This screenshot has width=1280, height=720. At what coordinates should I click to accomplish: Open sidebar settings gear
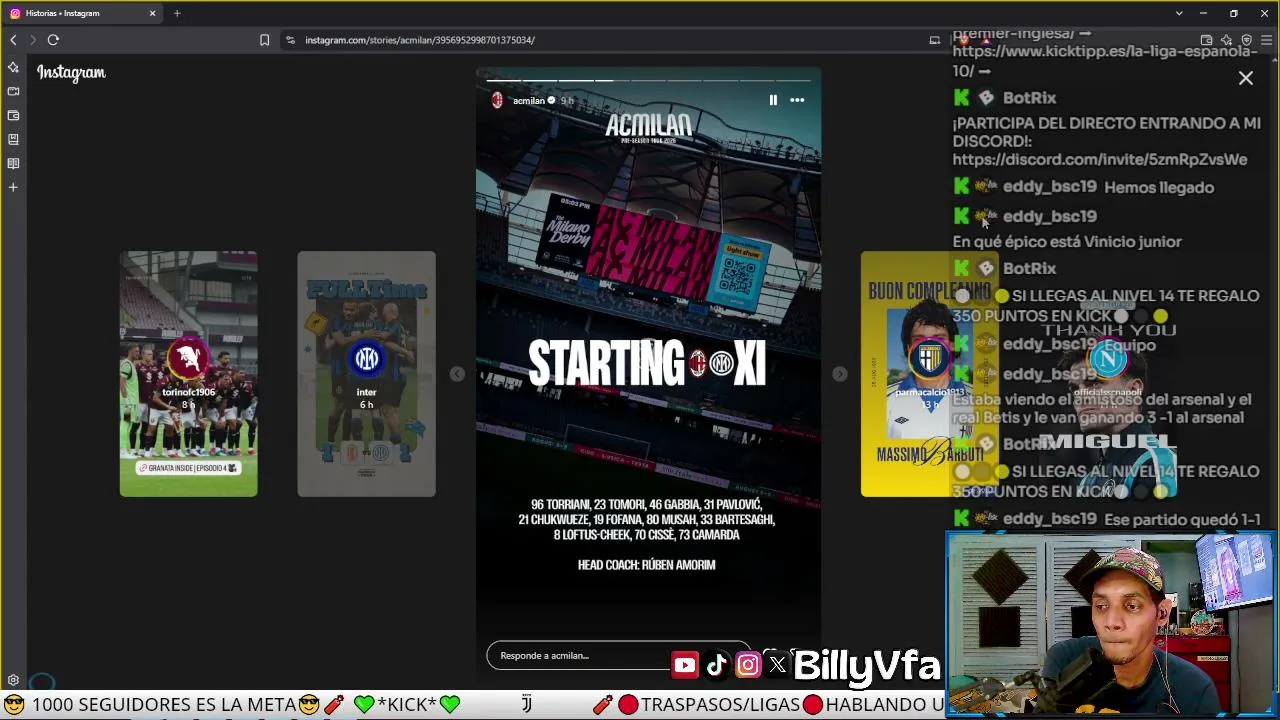(x=13, y=680)
